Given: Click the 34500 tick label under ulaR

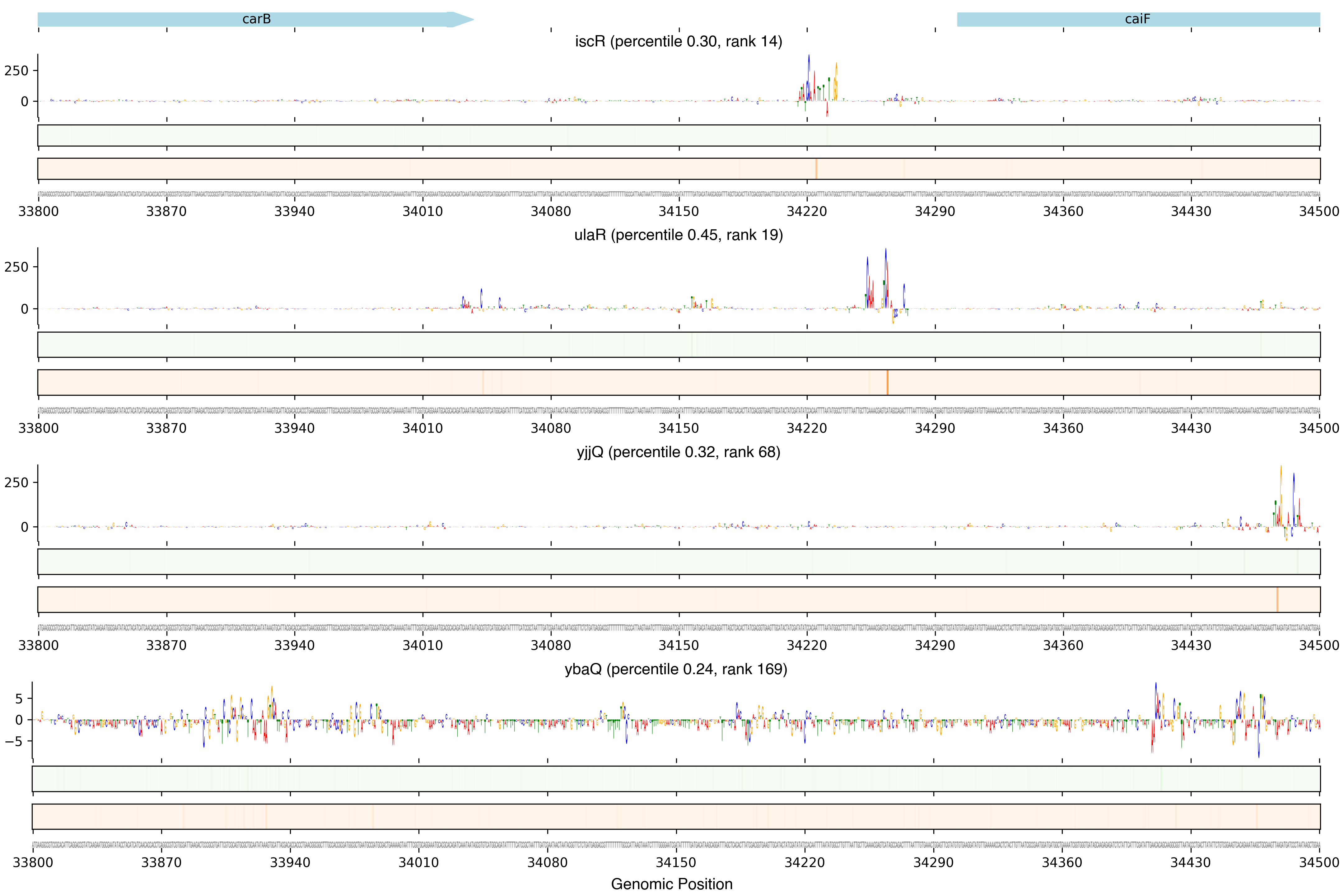Looking at the screenshot, I should (x=1319, y=428).
